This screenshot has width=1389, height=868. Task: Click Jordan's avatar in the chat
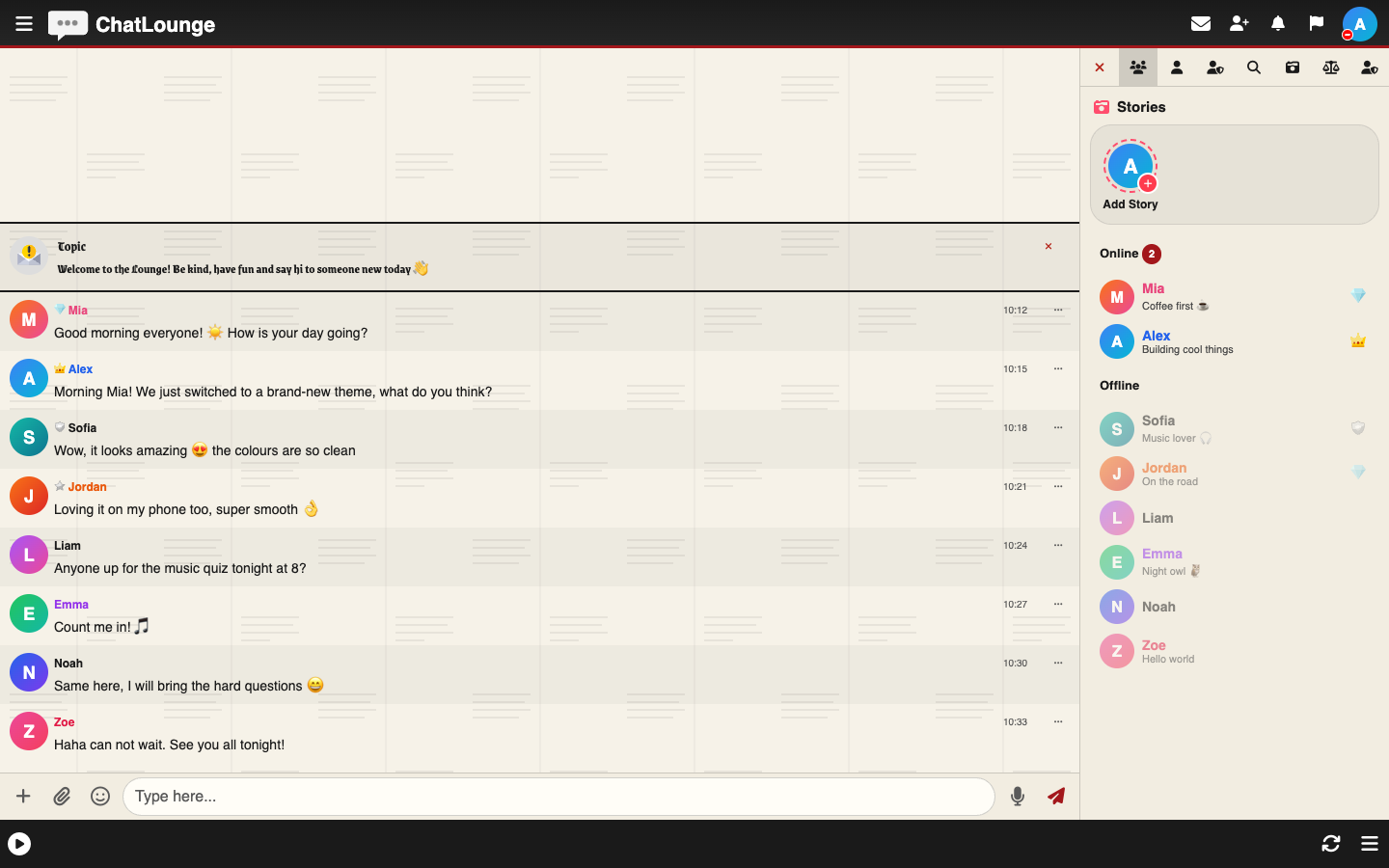pos(29,496)
